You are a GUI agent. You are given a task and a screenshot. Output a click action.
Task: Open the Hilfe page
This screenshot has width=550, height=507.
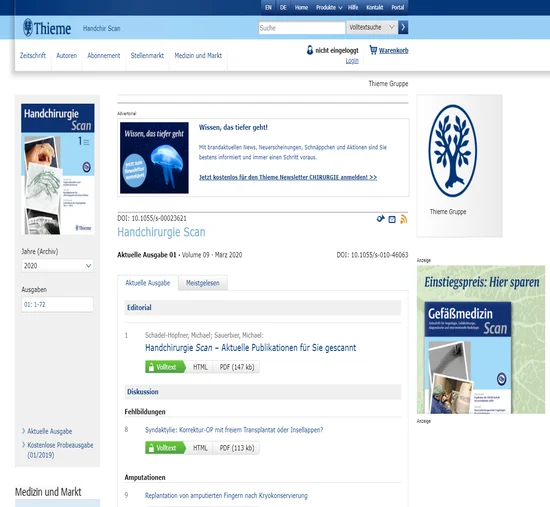pyautogui.click(x=353, y=7)
